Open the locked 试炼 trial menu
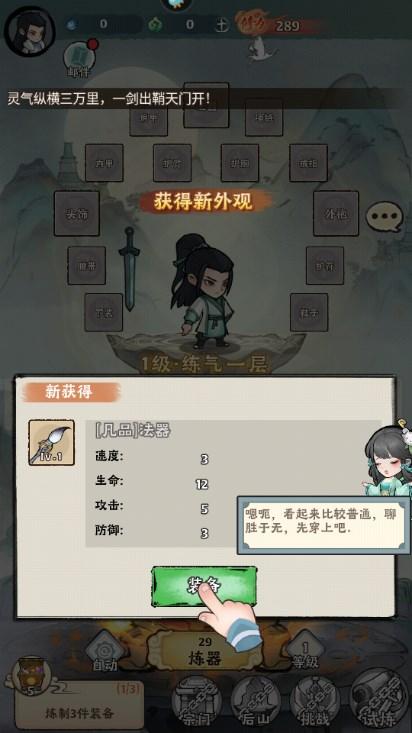The width and height of the screenshot is (412, 733). (x=379, y=700)
